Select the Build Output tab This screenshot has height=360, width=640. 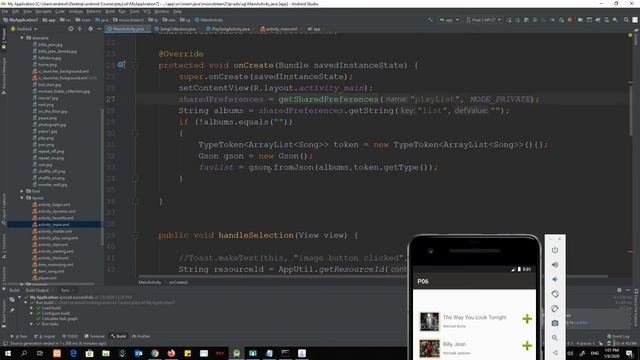pyautogui.click(x=37, y=290)
